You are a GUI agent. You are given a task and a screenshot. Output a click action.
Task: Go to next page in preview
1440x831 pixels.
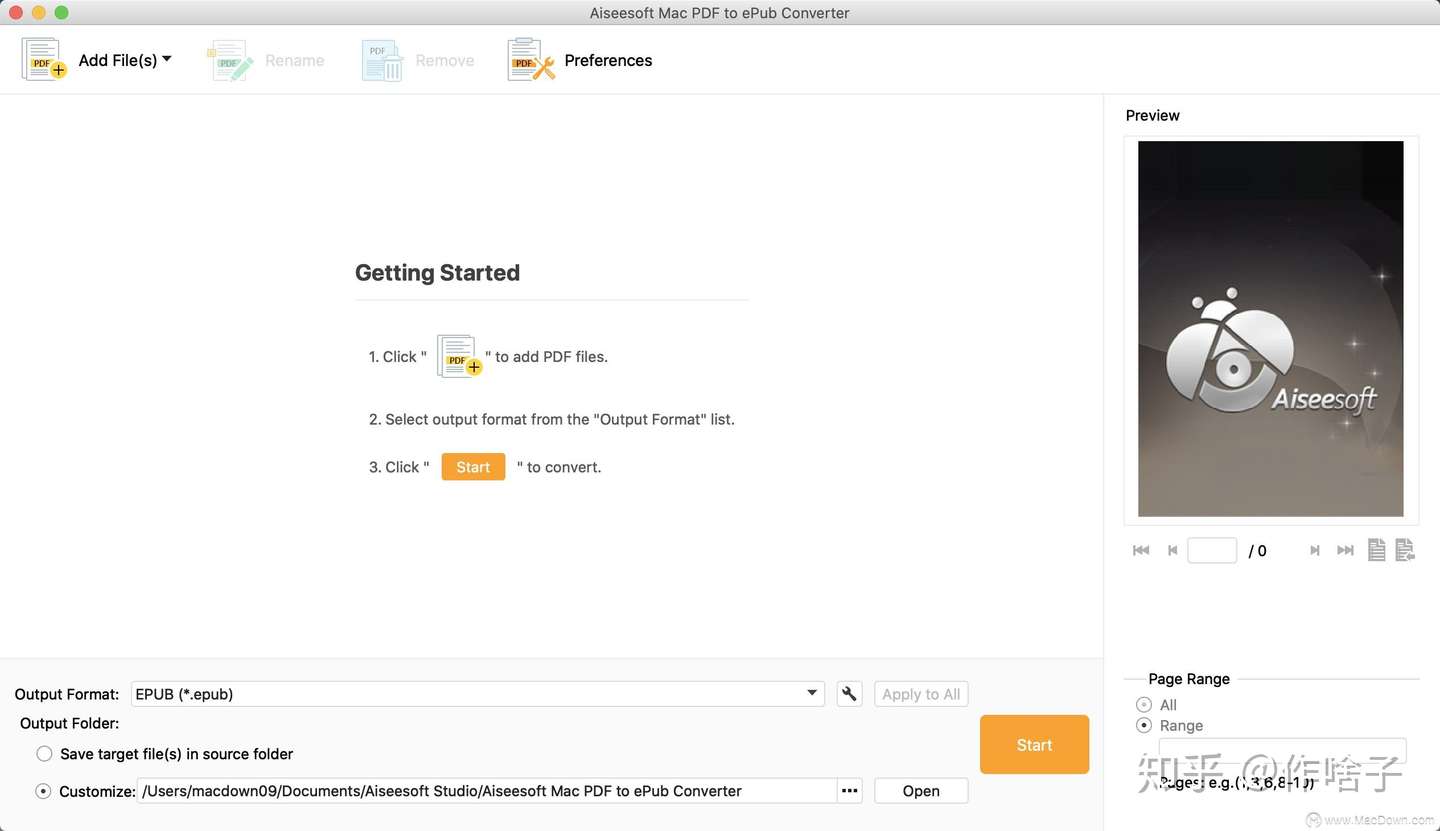(1315, 550)
